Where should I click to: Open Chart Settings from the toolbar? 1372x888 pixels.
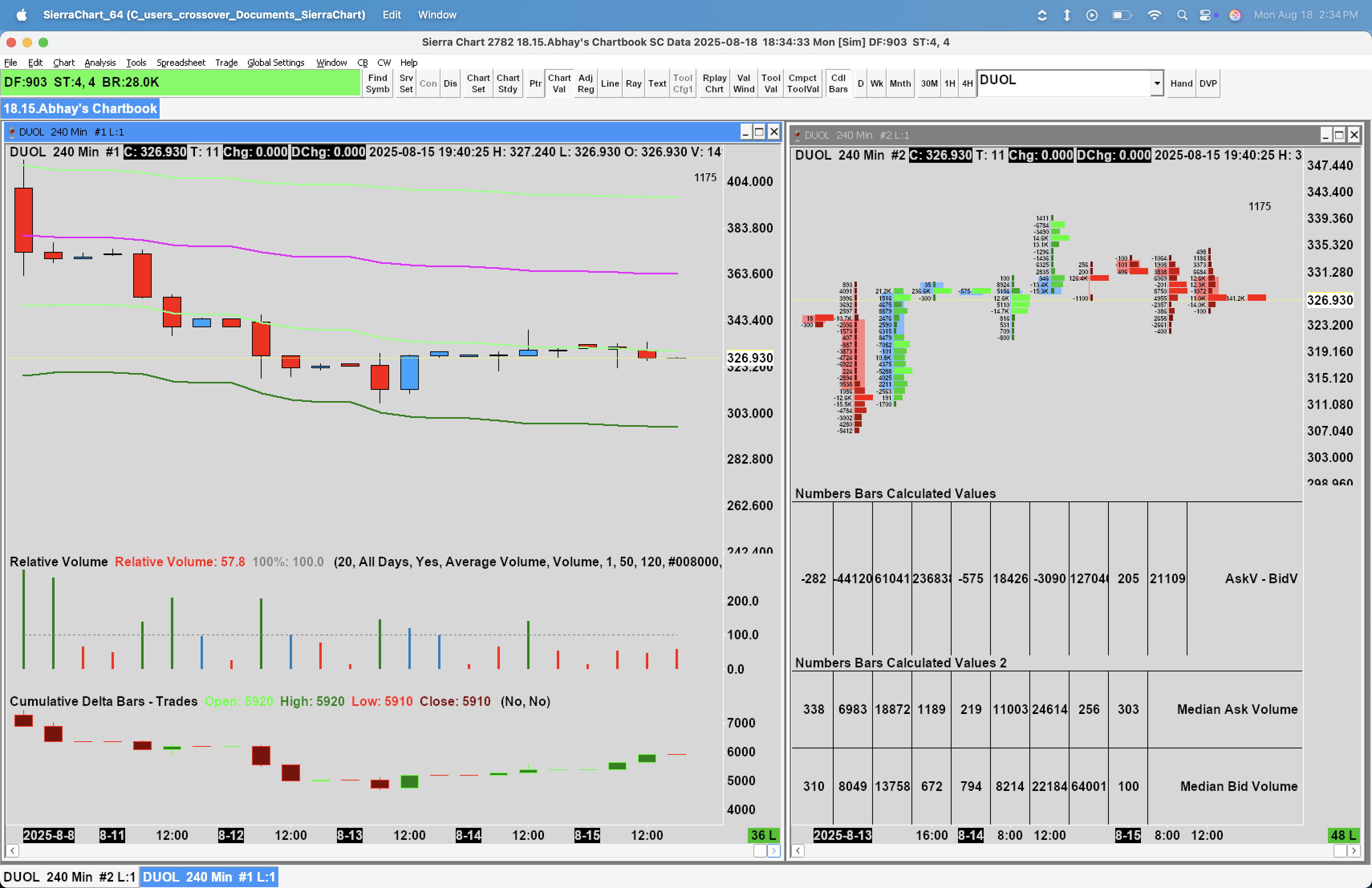pos(478,83)
